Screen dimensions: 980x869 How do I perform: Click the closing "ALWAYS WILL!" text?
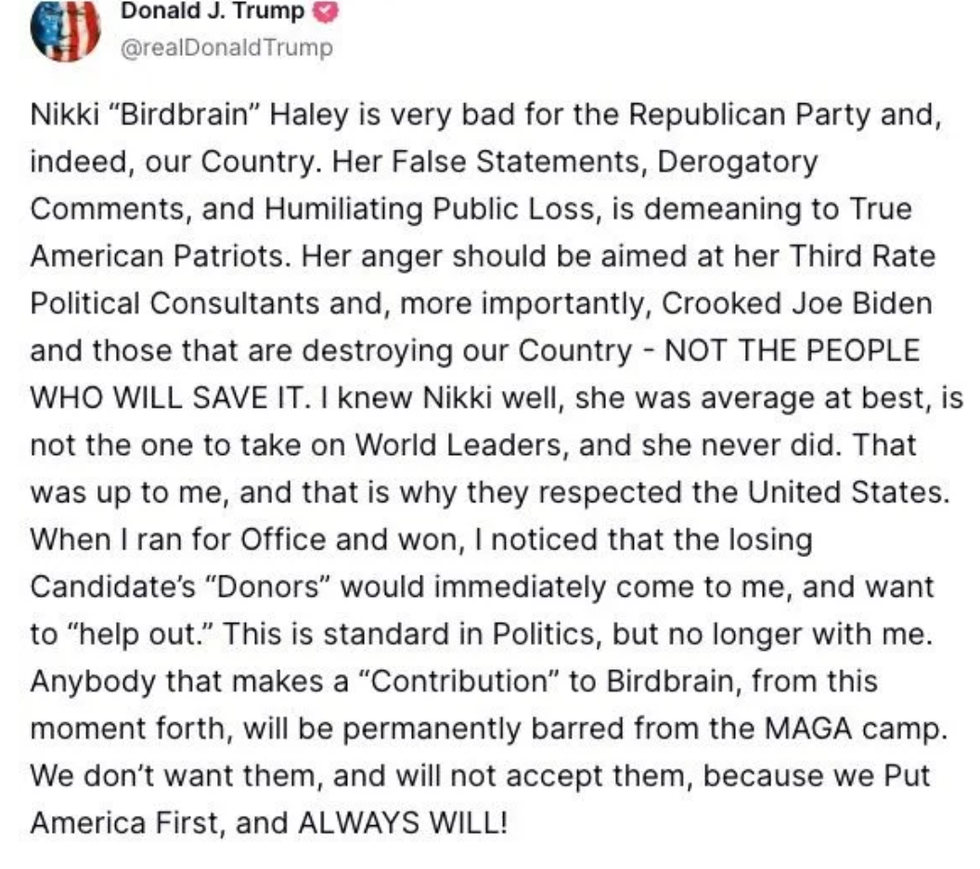coord(401,823)
